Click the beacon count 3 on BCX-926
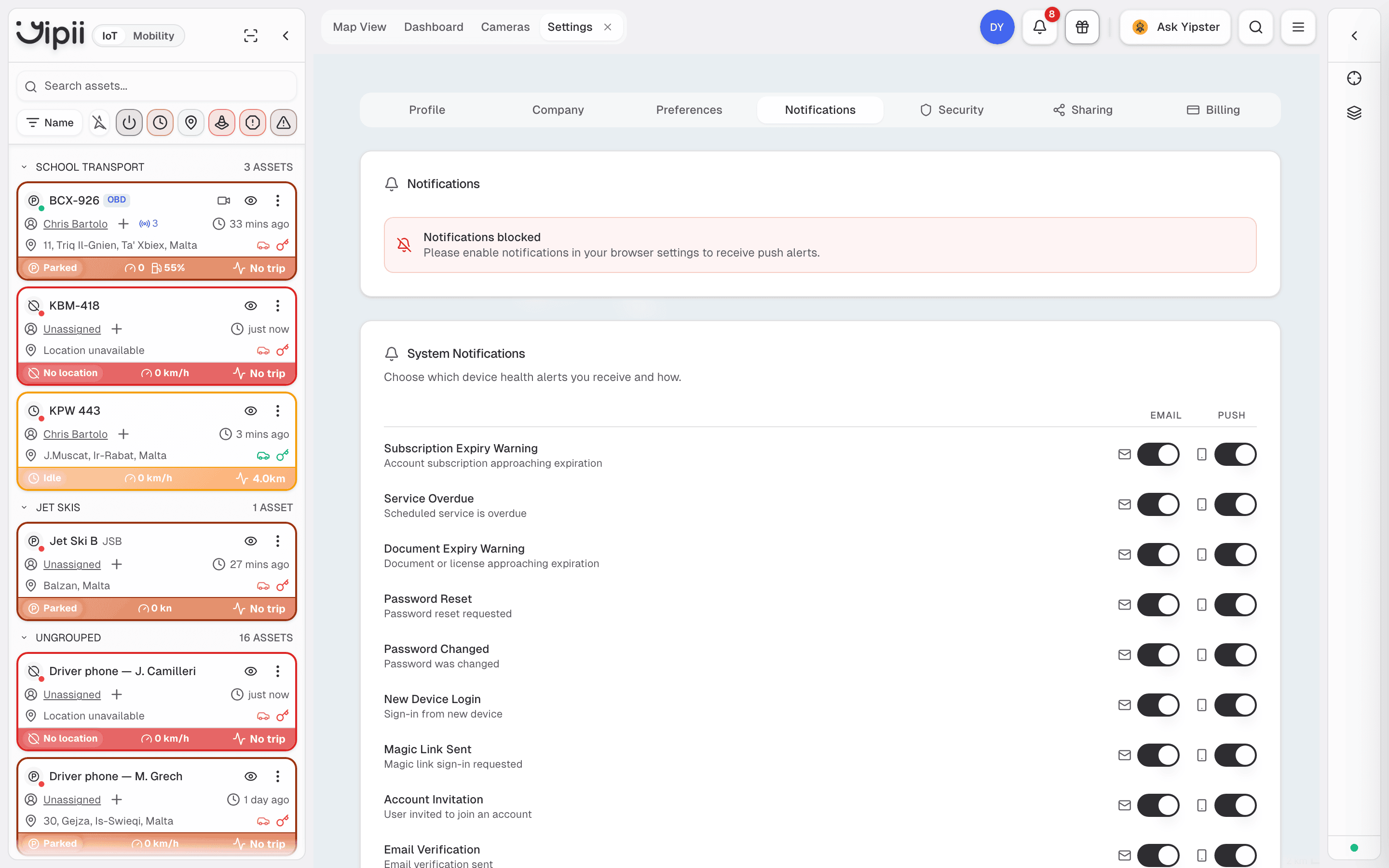The width and height of the screenshot is (1389, 868). pos(149,223)
